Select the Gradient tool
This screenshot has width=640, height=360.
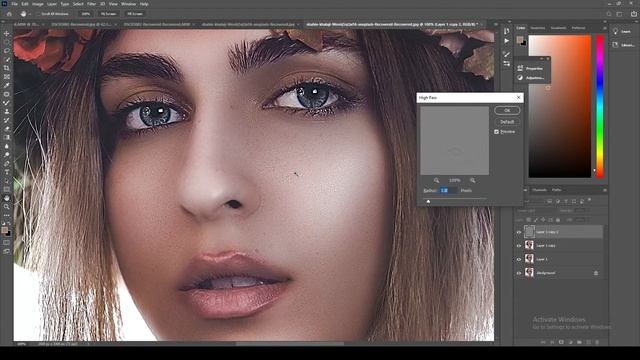7,138
